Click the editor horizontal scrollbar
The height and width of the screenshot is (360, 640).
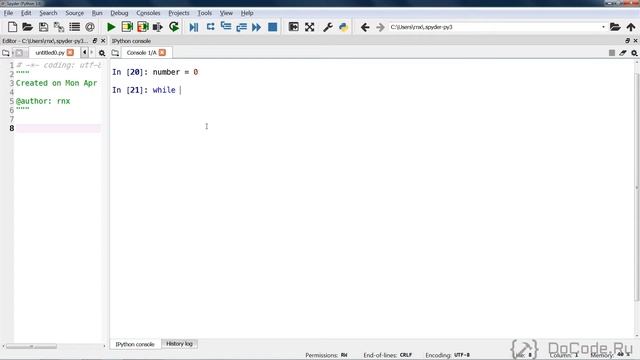31,346
